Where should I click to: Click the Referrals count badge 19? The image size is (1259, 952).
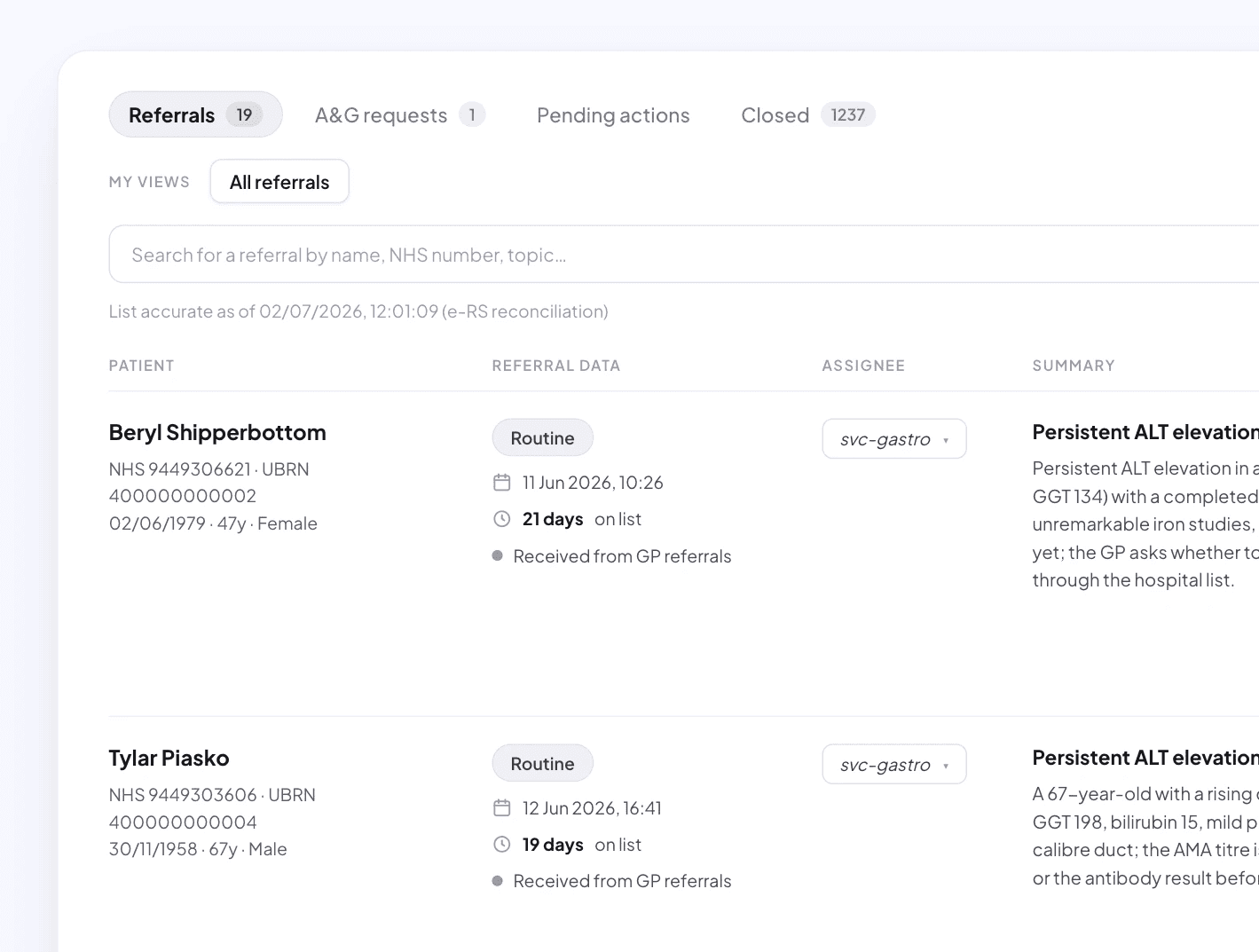(x=244, y=114)
